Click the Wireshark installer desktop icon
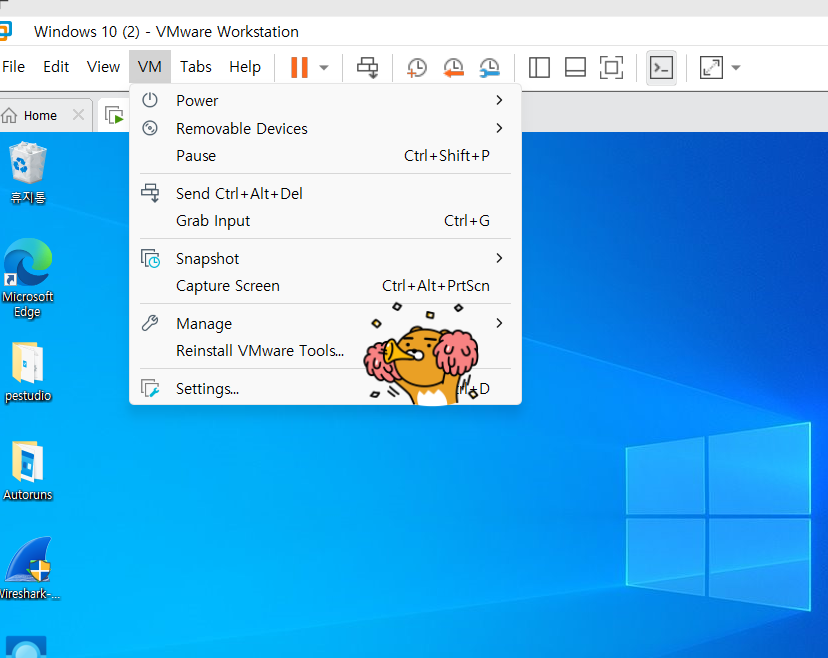This screenshot has height=658, width=828. (29, 568)
